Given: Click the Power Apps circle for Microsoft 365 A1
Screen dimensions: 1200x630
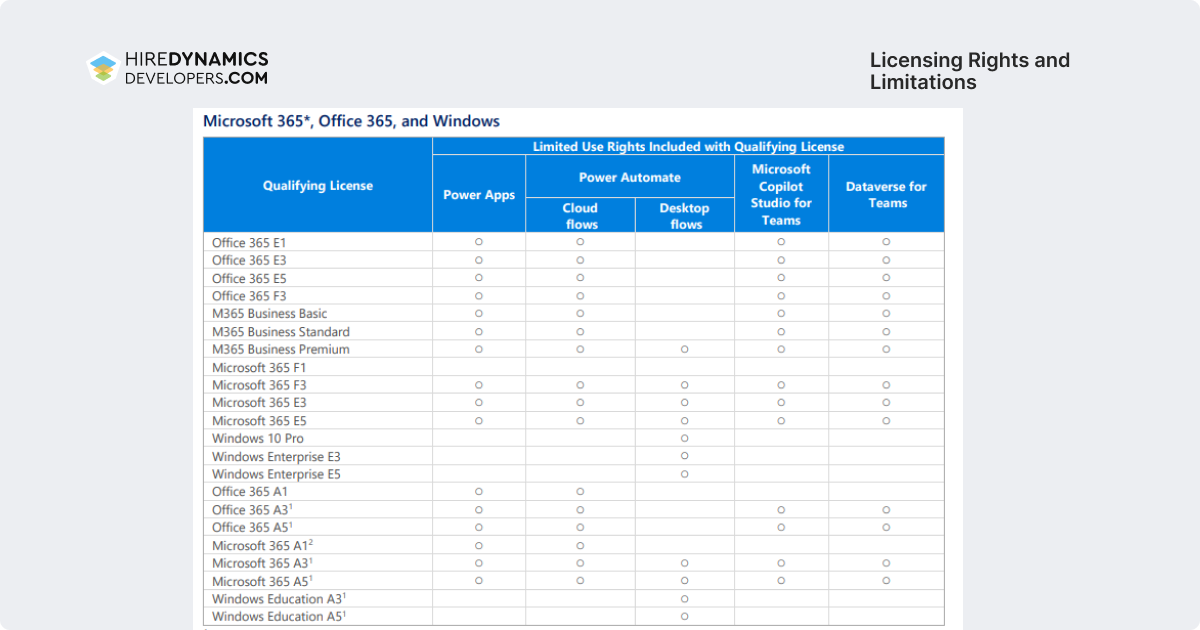Looking at the screenshot, I should [479, 546].
